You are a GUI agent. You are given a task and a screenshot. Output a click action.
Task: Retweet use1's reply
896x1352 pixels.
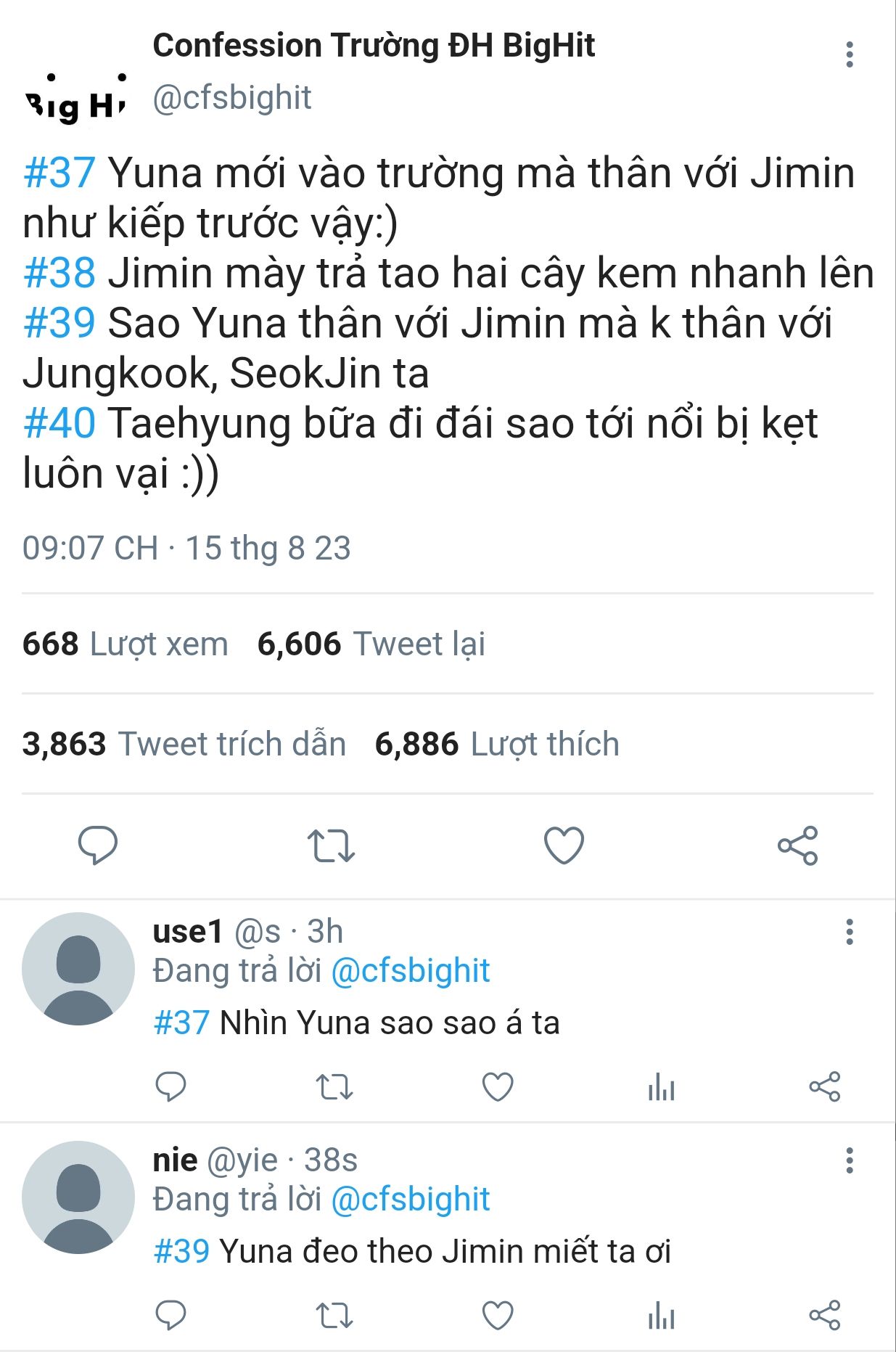pos(334,1086)
